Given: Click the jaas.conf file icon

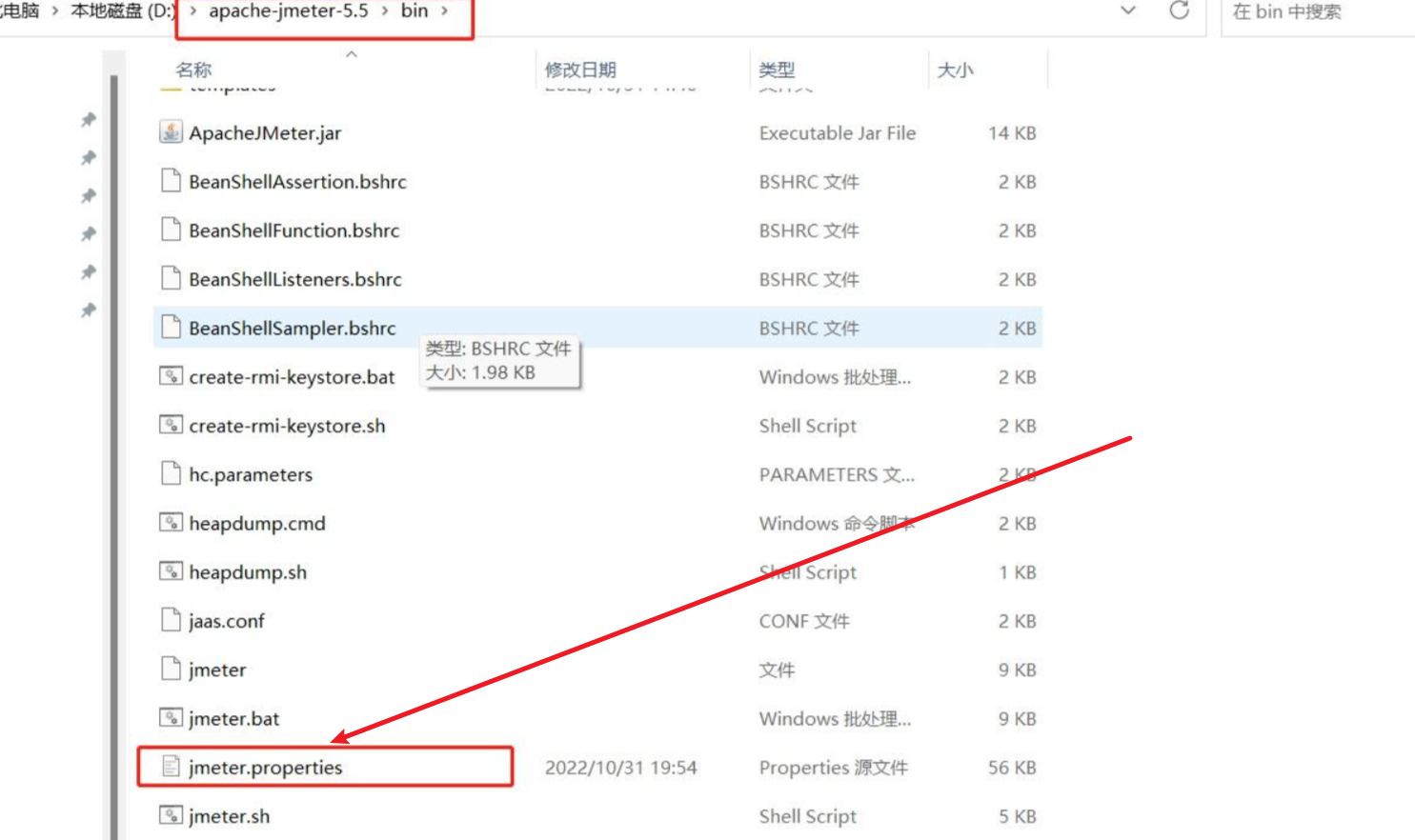Looking at the screenshot, I should coord(171,620).
